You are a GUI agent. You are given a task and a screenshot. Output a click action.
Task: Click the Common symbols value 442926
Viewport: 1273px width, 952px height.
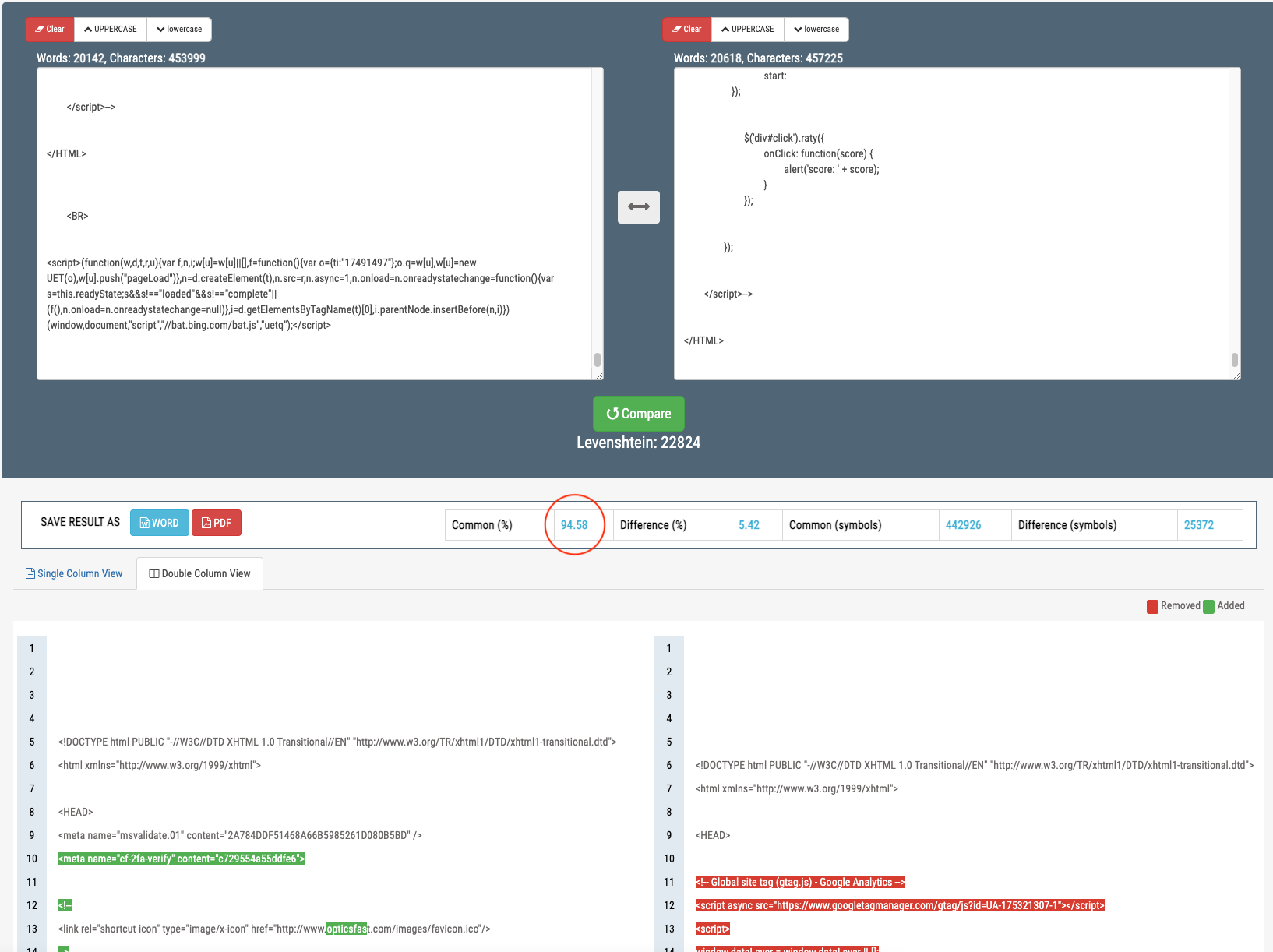coord(963,525)
